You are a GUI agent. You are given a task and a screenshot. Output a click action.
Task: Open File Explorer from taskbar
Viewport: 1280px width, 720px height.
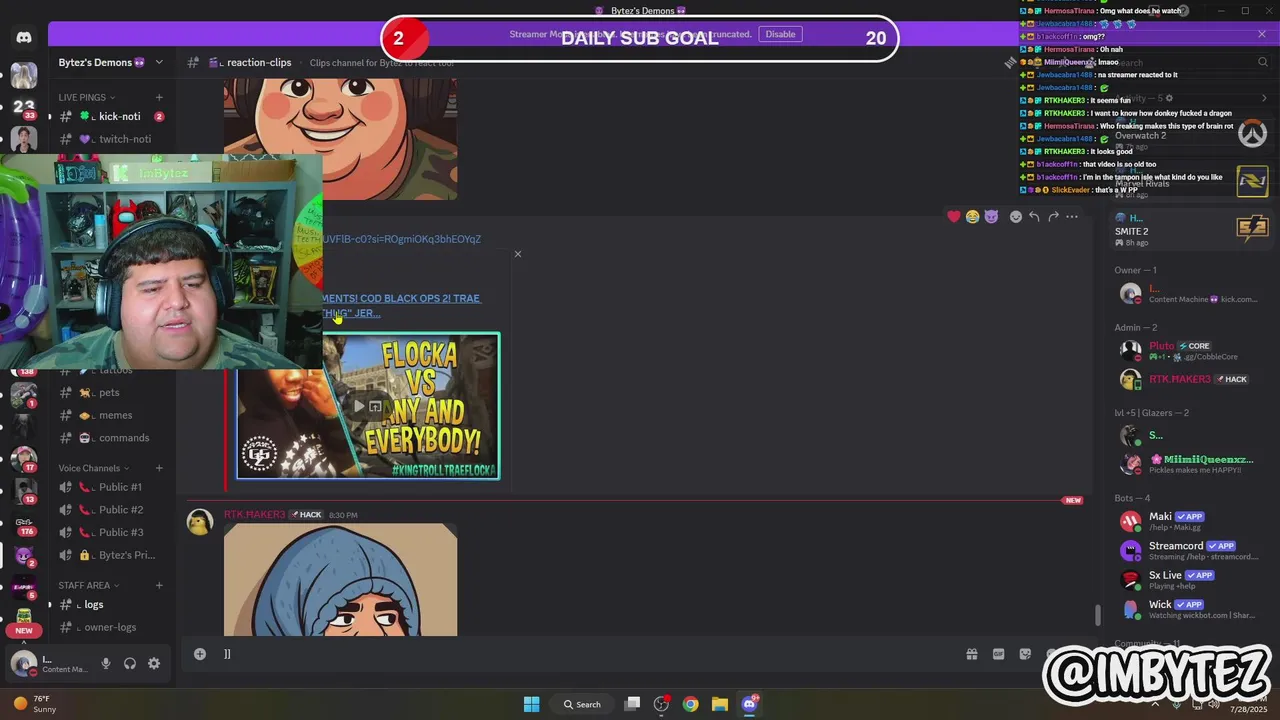point(719,704)
